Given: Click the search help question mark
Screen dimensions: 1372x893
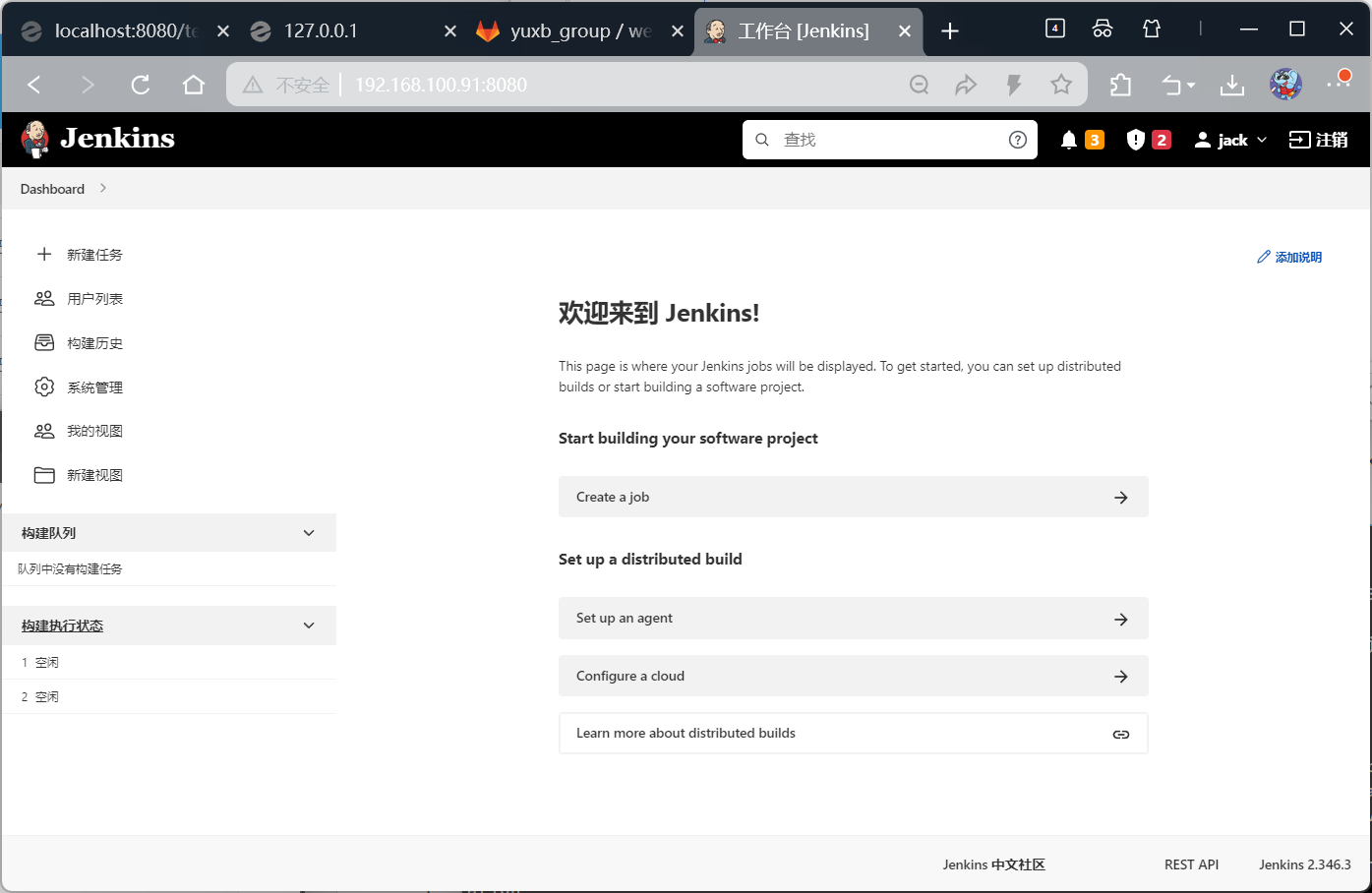Looking at the screenshot, I should 1018,140.
